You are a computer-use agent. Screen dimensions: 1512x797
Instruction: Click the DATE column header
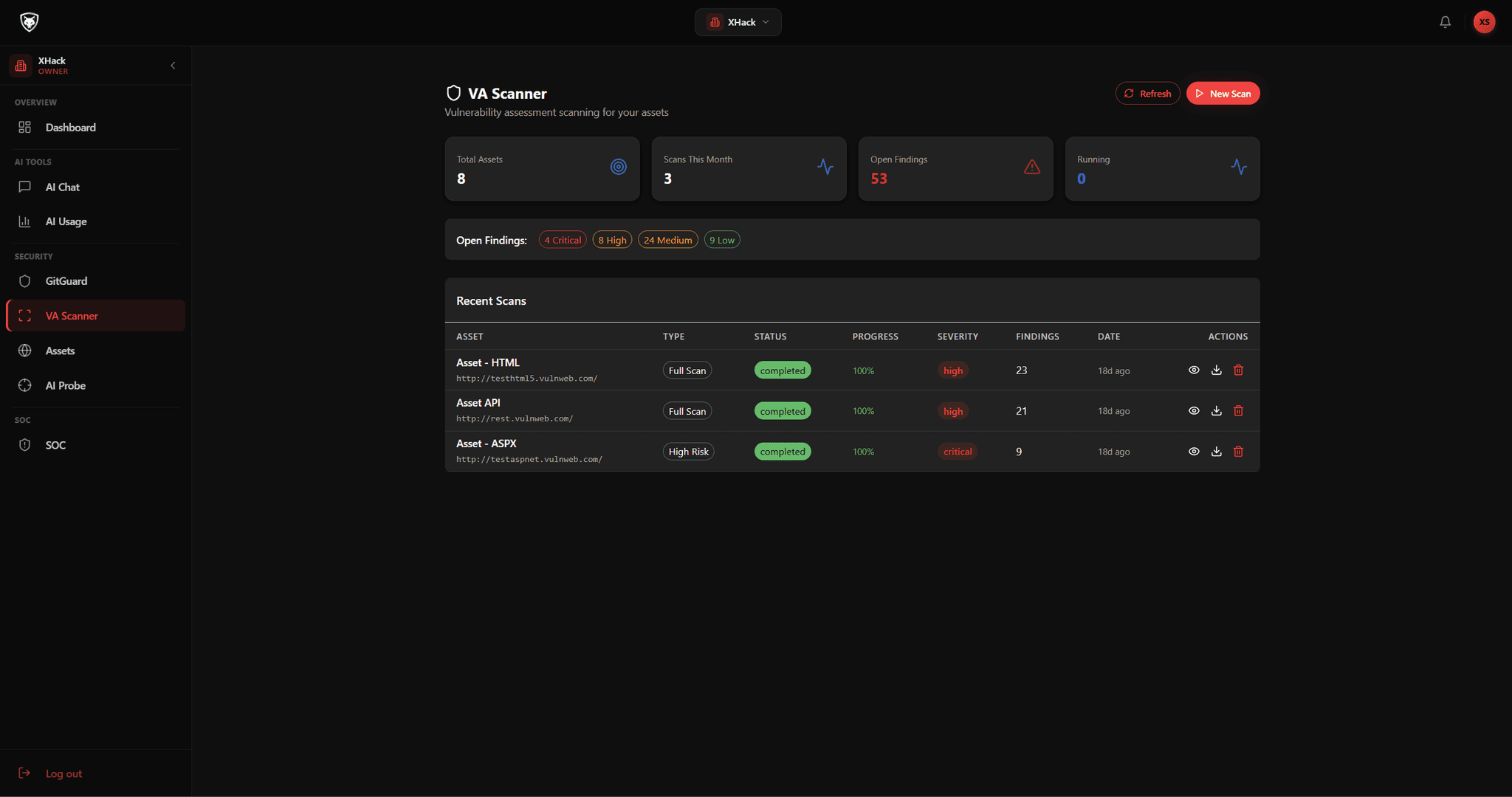[x=1108, y=337]
